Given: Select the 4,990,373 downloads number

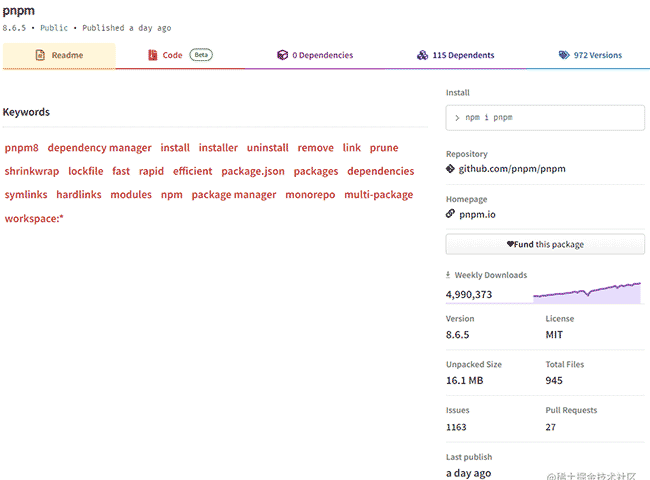Looking at the screenshot, I should click(x=469, y=294).
